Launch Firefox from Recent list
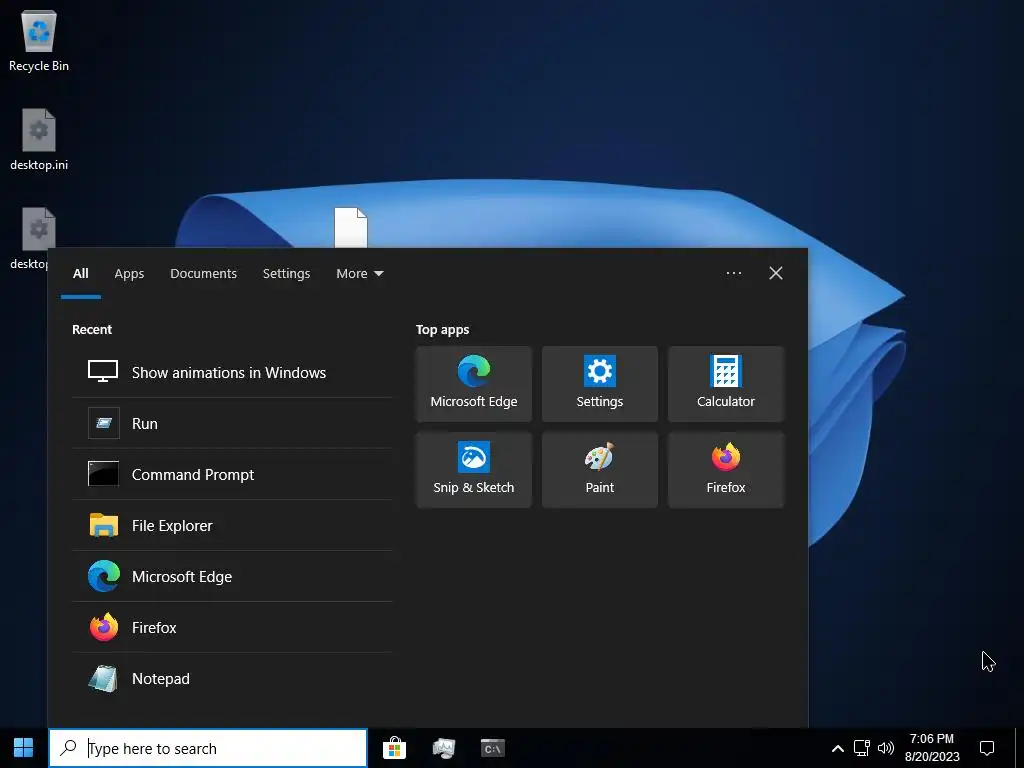This screenshot has width=1024, height=768. tap(232, 627)
